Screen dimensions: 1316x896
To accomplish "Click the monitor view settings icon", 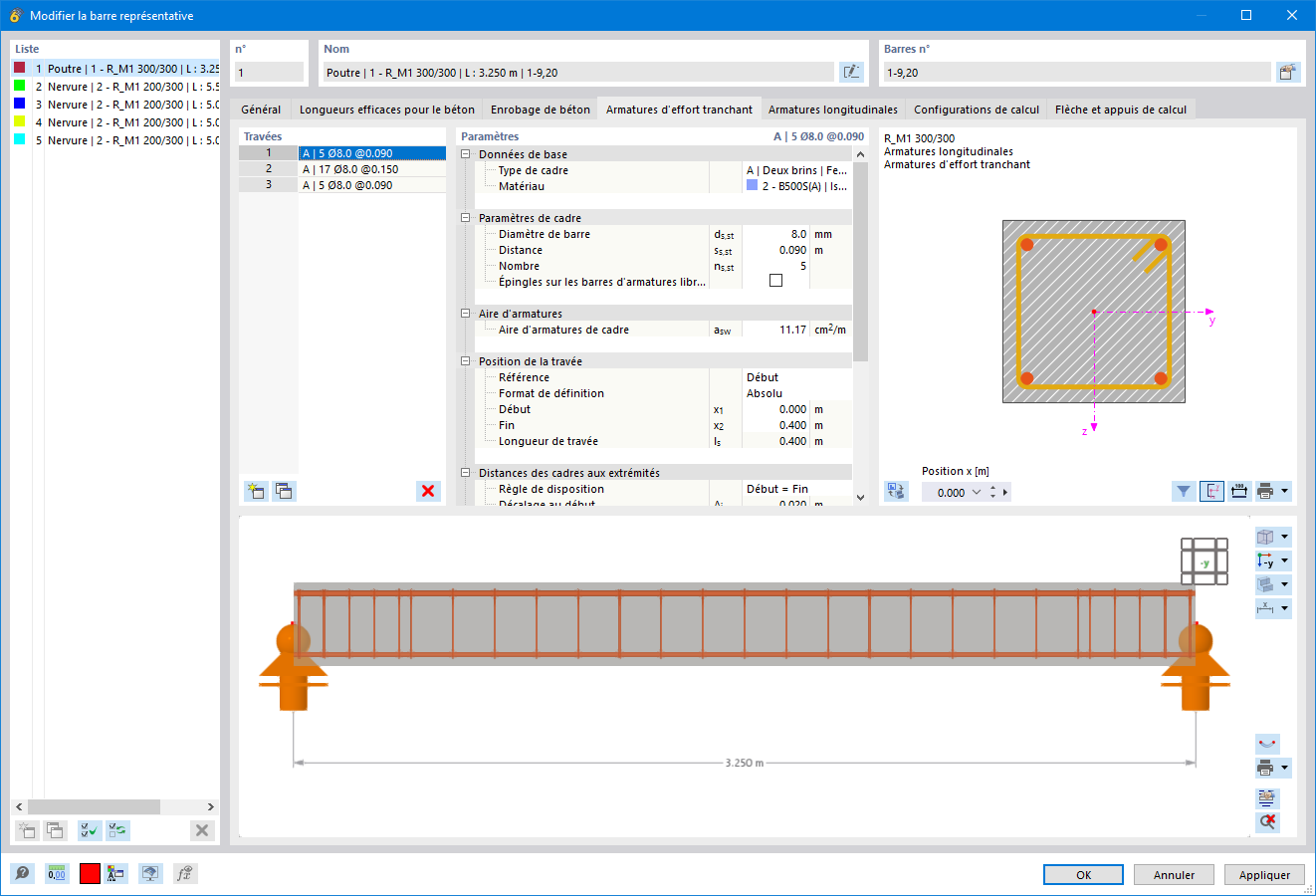I will pos(150,873).
